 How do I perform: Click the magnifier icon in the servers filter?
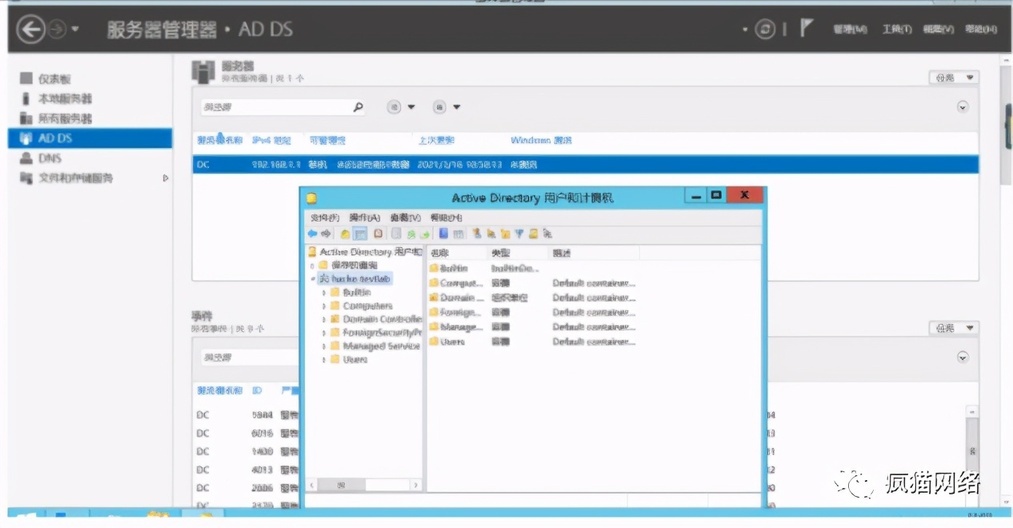point(358,107)
